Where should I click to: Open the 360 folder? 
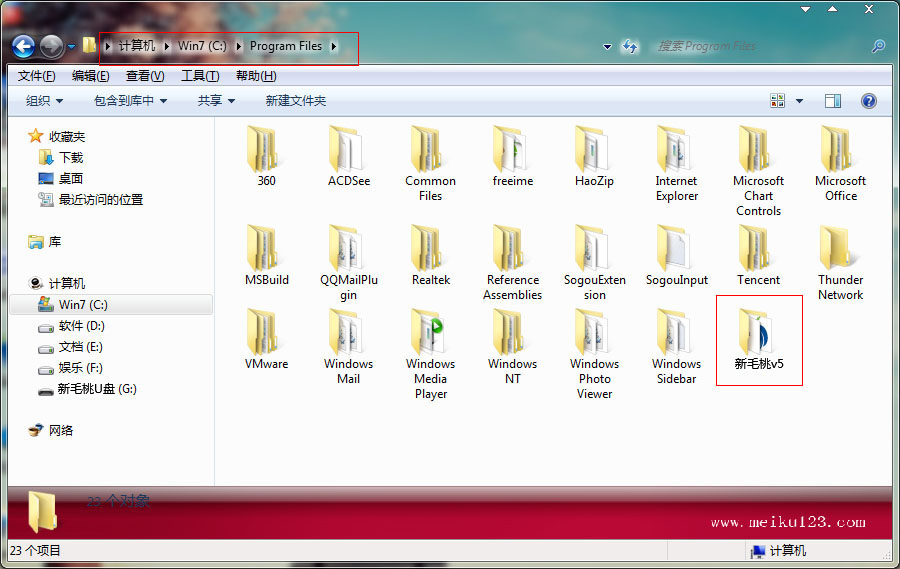coord(266,156)
